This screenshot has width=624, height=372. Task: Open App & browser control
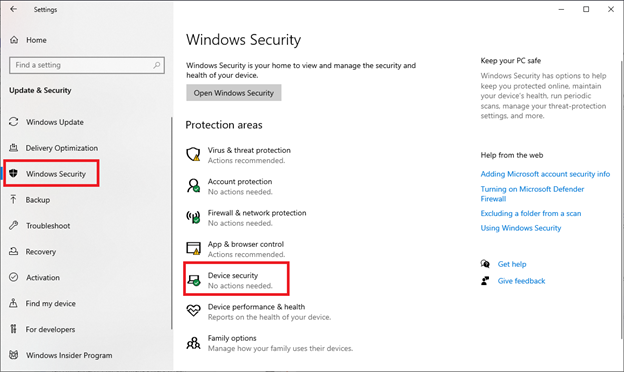coord(246,244)
